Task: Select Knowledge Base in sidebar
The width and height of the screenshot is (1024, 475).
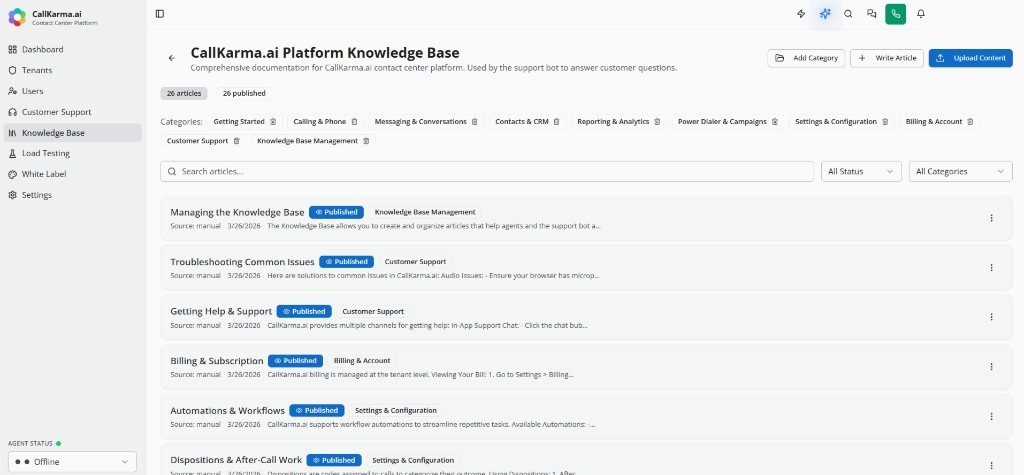Action: (72, 133)
